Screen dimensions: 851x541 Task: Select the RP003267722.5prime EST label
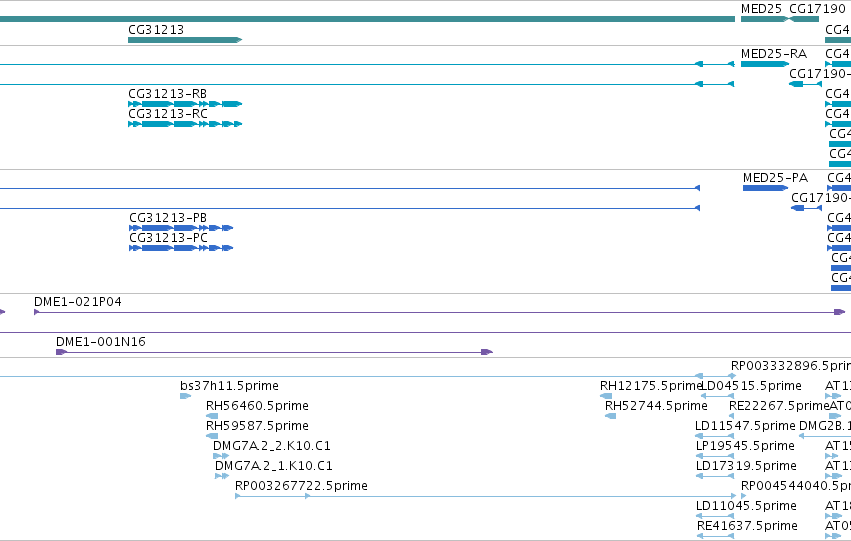(301, 486)
